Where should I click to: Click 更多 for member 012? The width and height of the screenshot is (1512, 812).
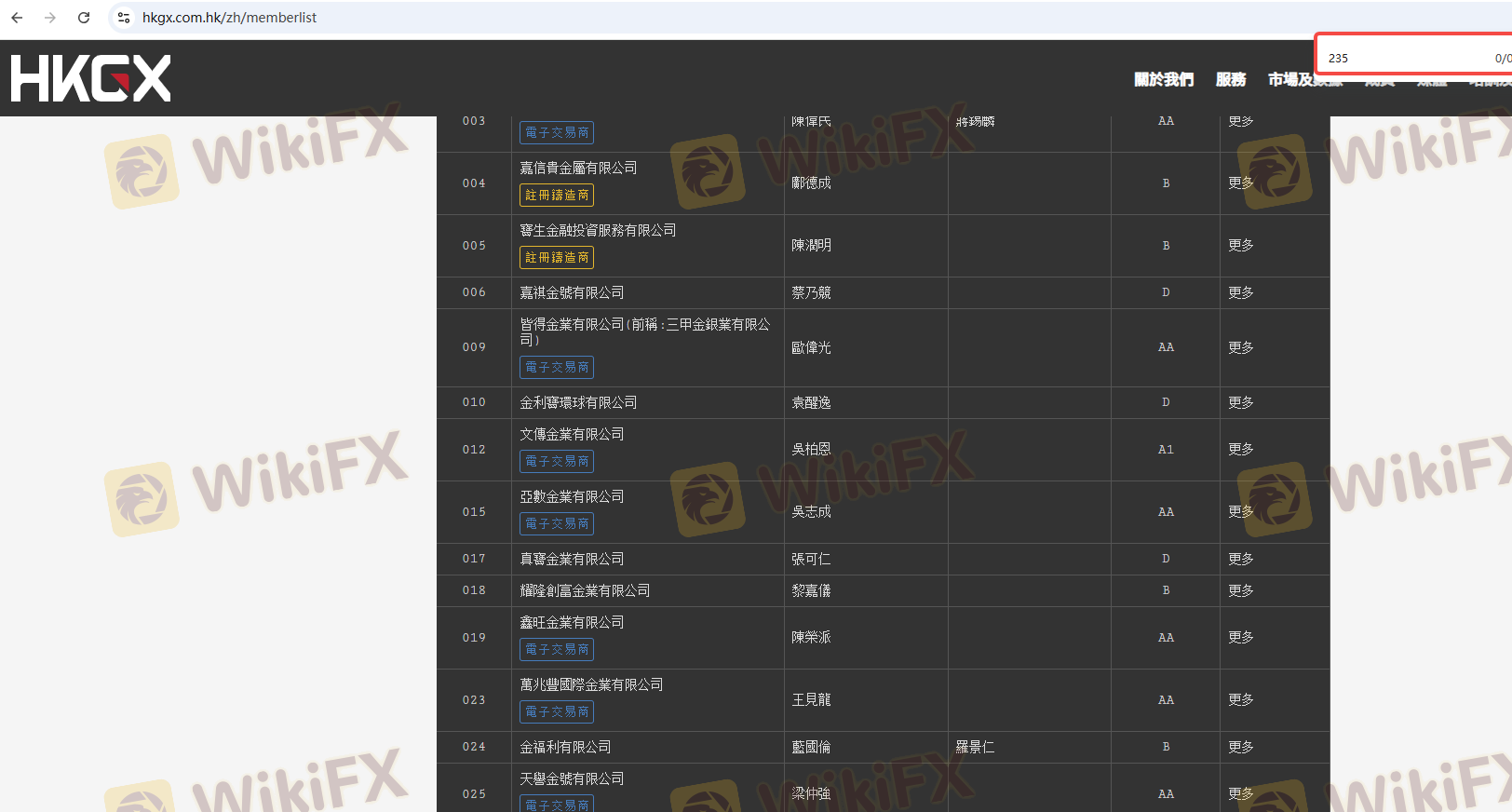[1241, 450]
